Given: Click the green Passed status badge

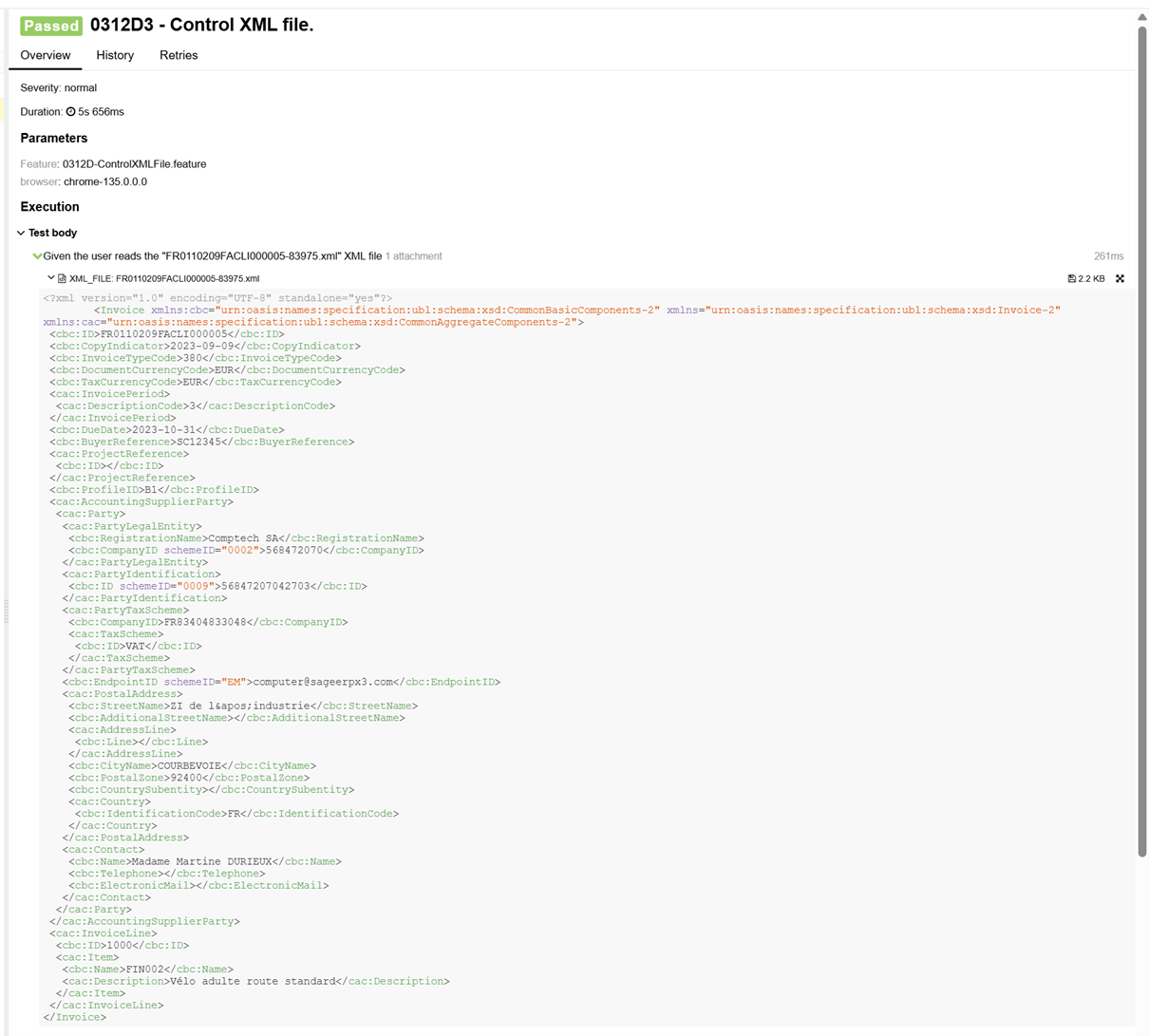Looking at the screenshot, I should pyautogui.click(x=51, y=26).
